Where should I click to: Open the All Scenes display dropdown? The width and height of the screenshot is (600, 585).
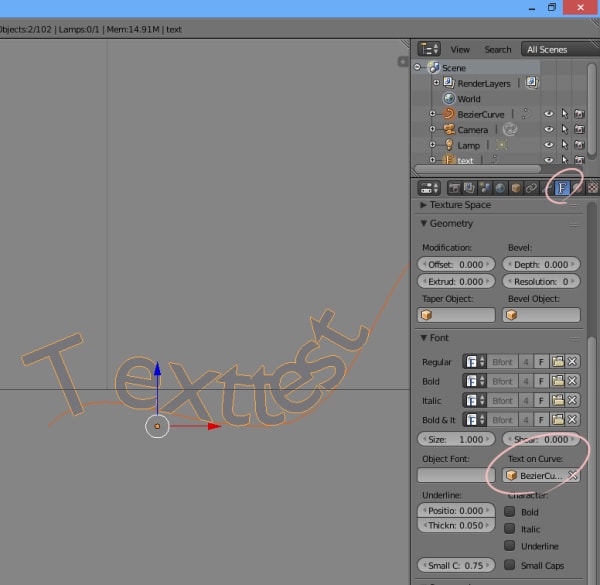560,49
